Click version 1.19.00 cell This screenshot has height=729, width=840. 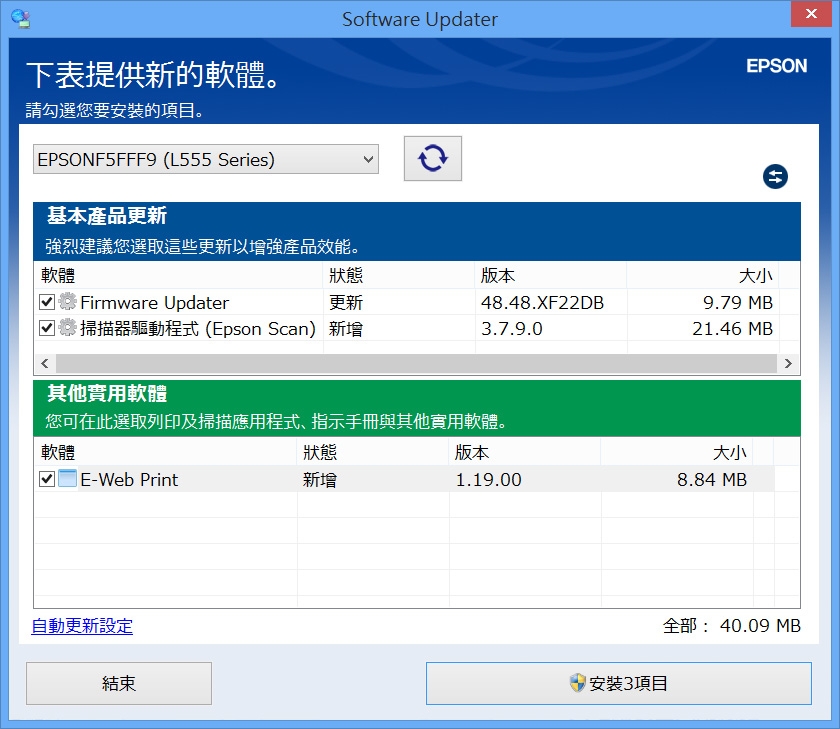point(488,479)
